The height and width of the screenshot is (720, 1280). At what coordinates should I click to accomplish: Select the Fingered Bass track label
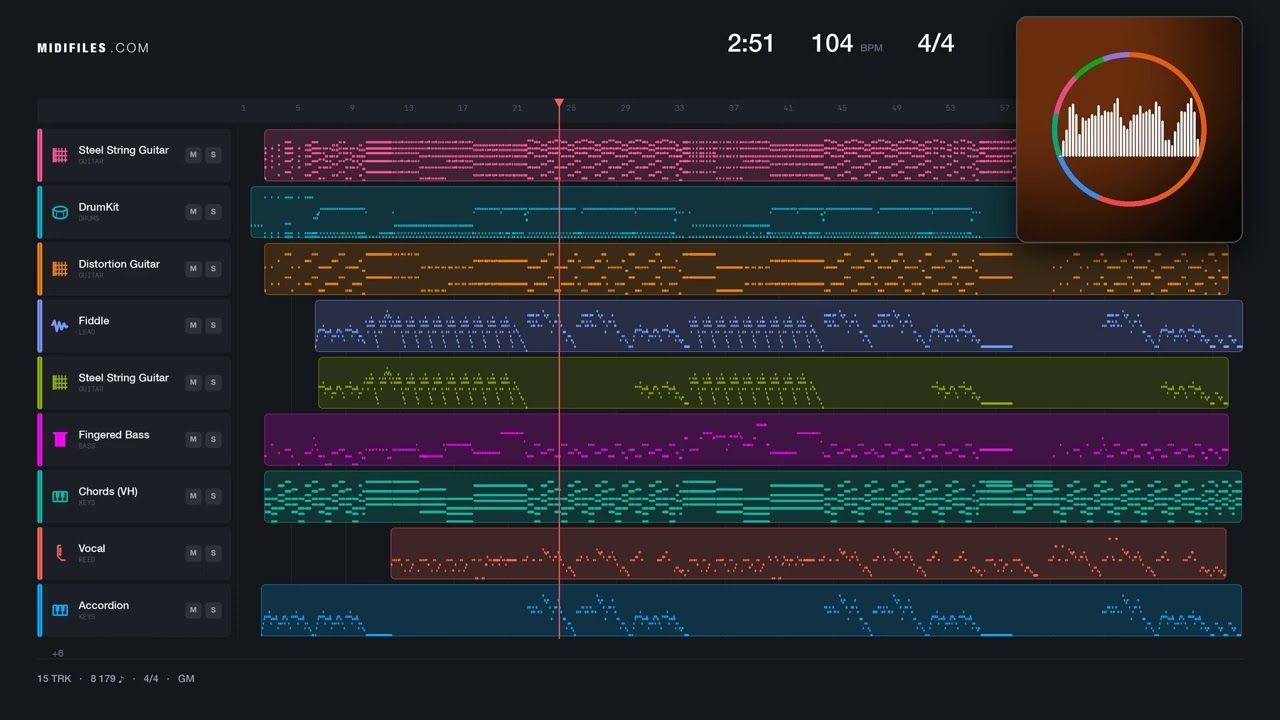coord(114,435)
